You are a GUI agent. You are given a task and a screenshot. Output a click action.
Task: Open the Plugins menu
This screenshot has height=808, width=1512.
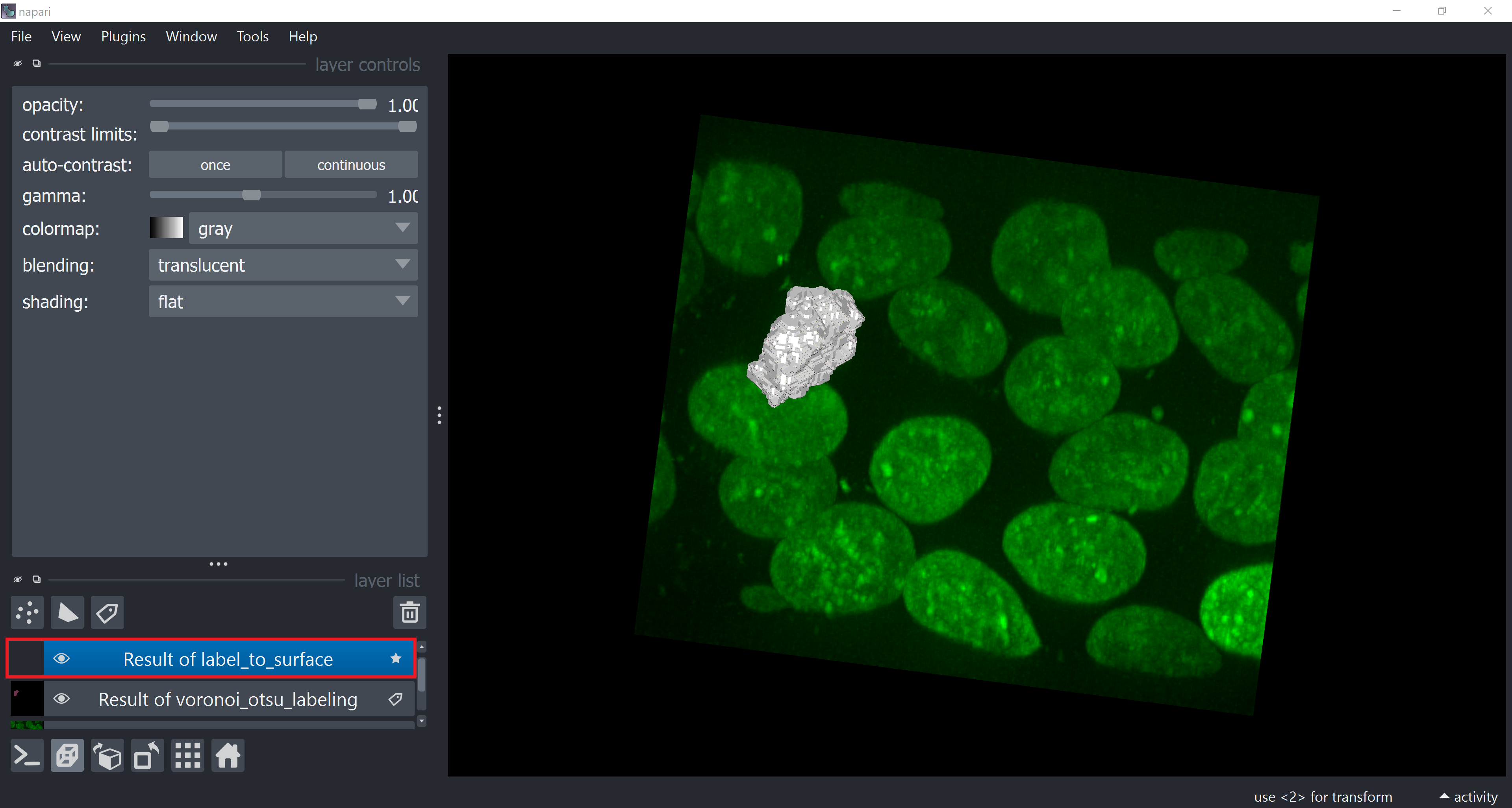click(123, 36)
